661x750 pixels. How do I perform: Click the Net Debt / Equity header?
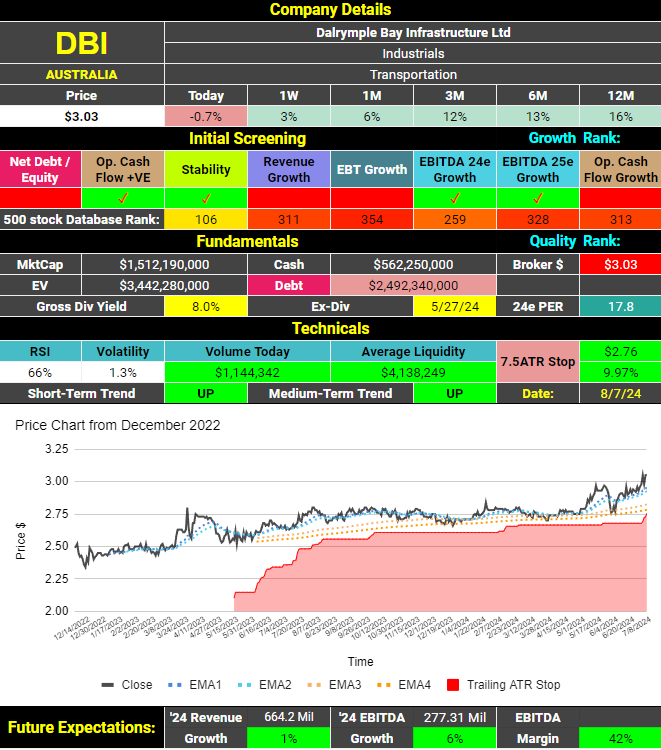point(40,169)
